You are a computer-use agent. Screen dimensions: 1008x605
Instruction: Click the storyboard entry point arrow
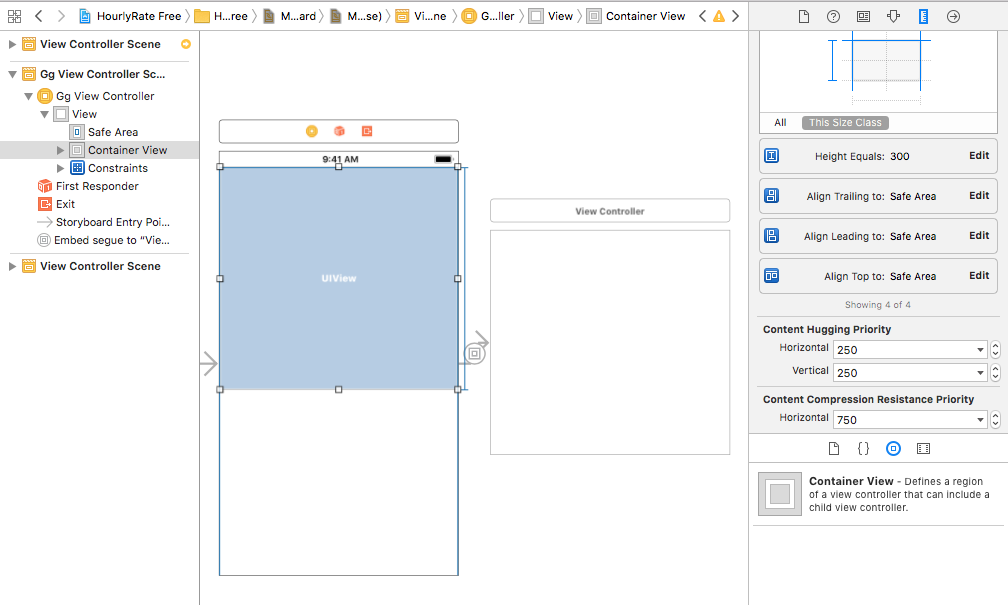(209, 363)
